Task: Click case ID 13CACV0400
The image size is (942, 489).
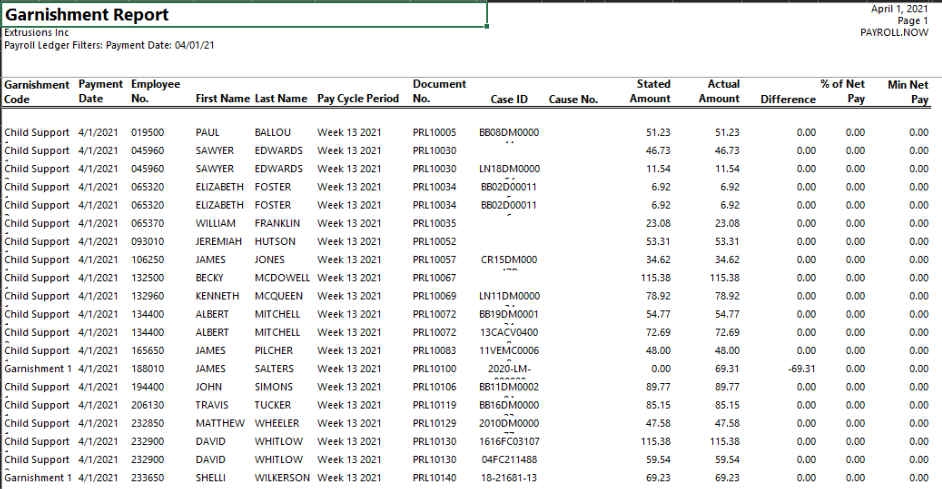Action: click(x=509, y=332)
